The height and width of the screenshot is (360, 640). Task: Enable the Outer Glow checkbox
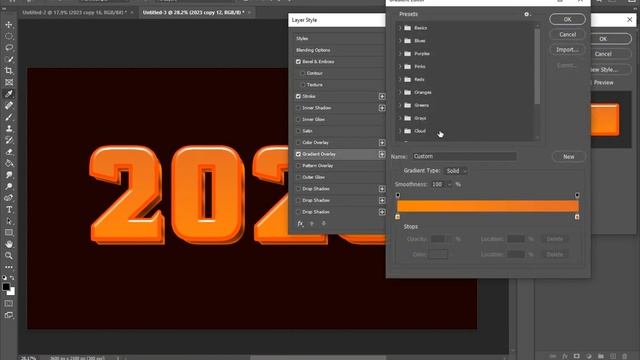pos(298,177)
